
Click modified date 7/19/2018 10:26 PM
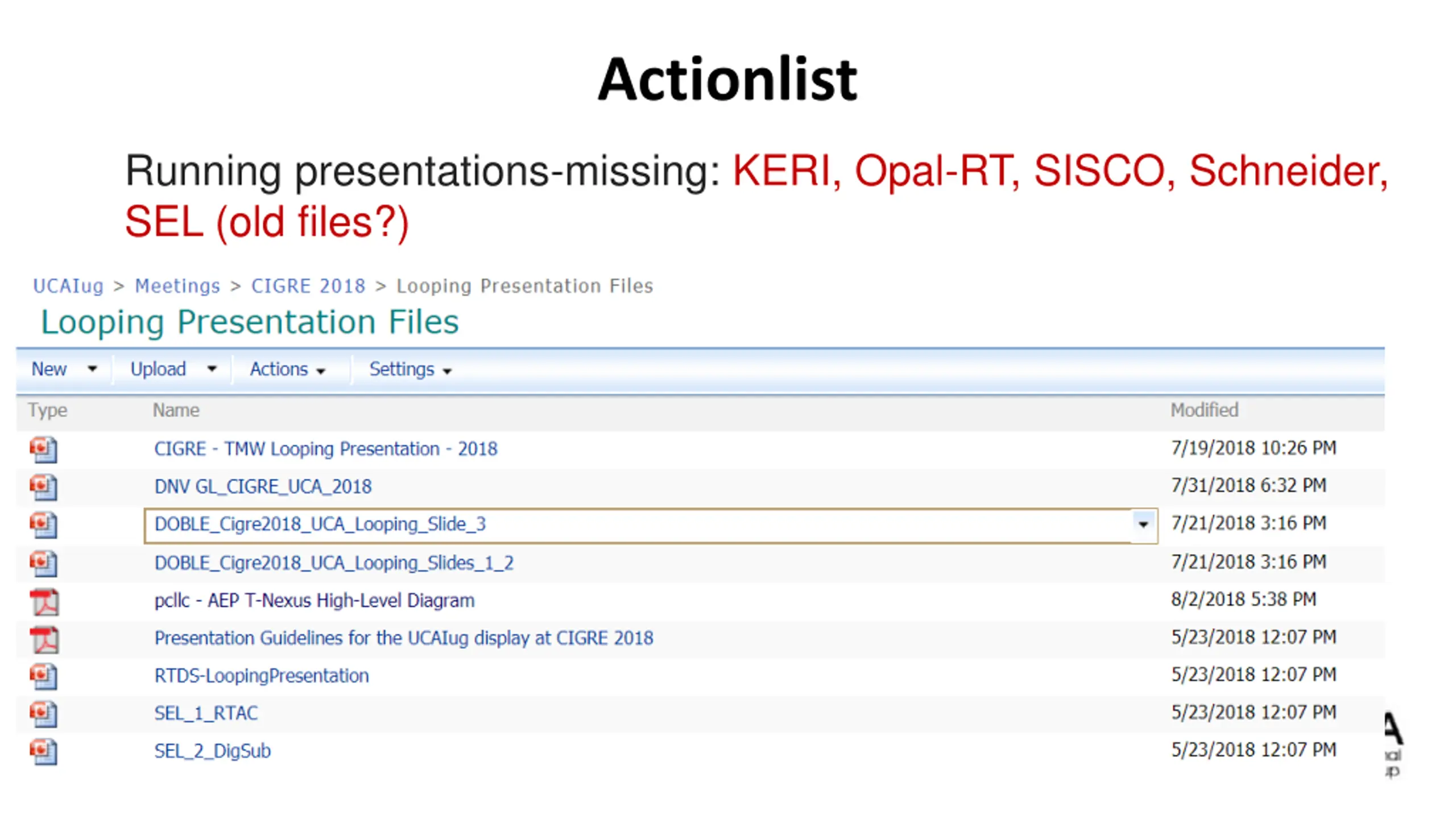point(1254,448)
